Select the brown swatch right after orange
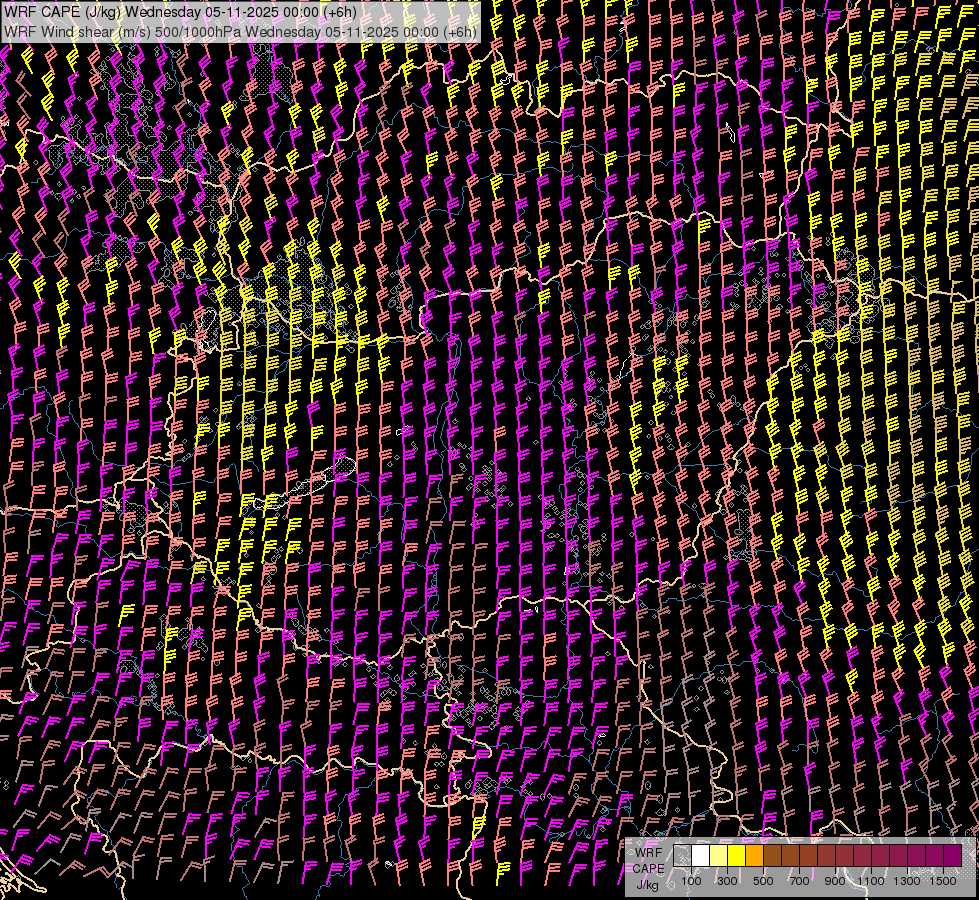This screenshot has height=900, width=979. [x=773, y=855]
